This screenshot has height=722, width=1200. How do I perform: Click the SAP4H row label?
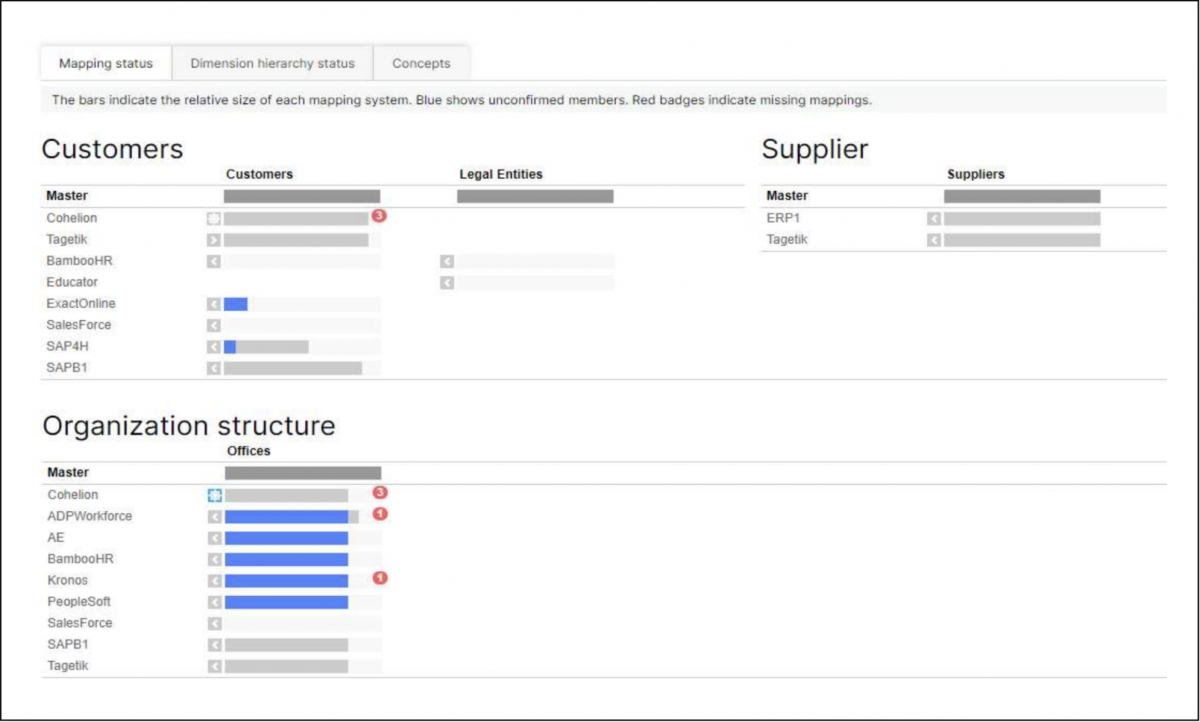point(67,346)
